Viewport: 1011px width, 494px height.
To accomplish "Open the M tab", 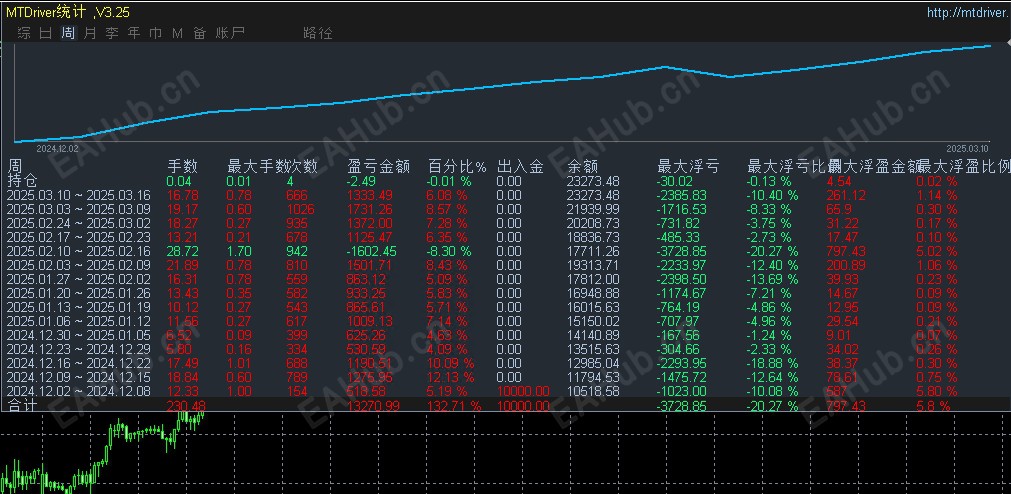I will pyautogui.click(x=177, y=33).
